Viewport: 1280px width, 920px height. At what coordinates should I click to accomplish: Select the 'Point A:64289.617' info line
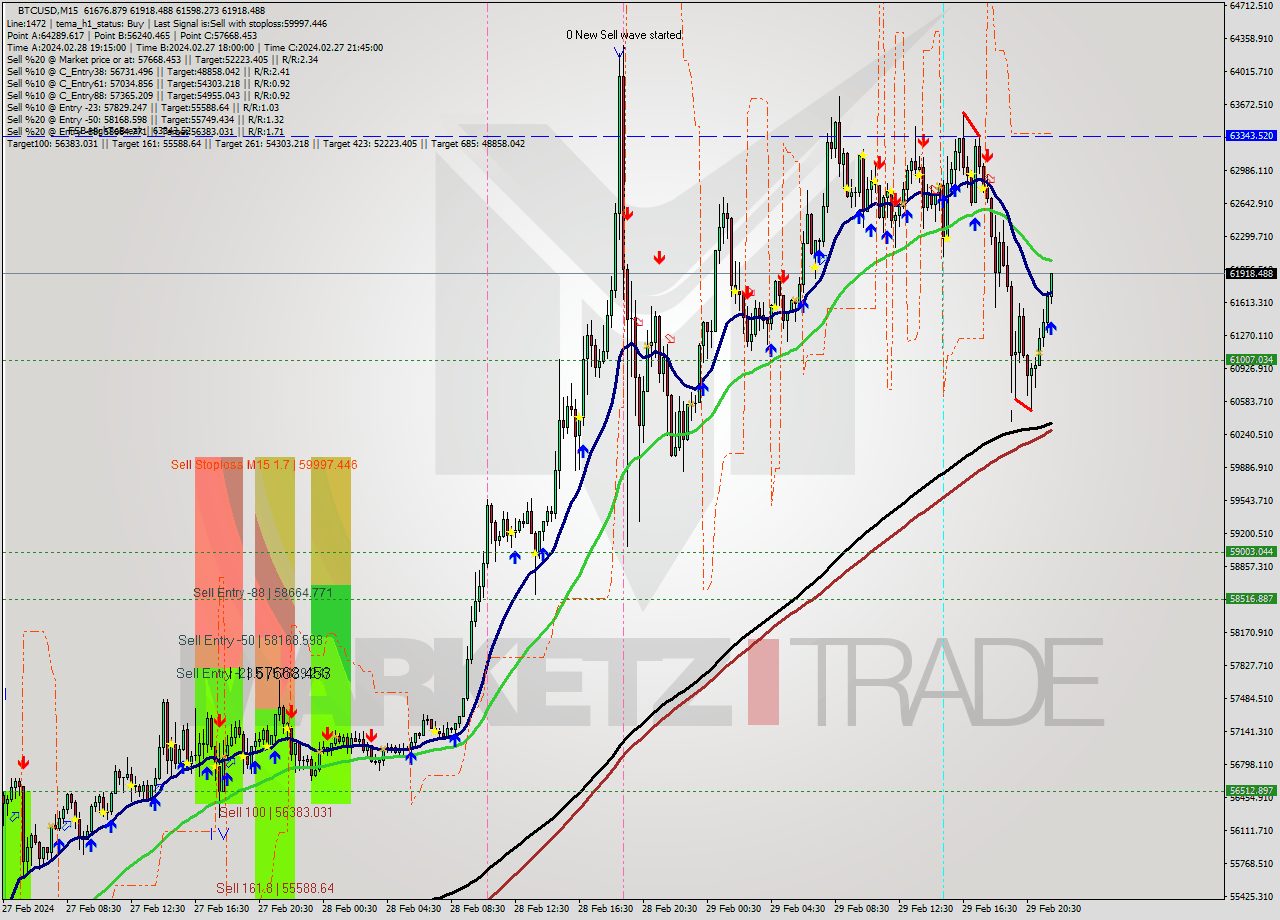(132, 35)
